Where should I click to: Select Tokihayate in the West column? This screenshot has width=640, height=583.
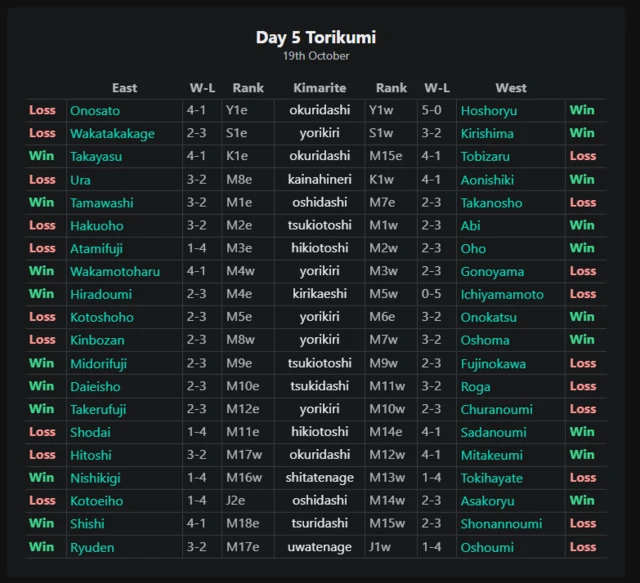[x=493, y=479]
